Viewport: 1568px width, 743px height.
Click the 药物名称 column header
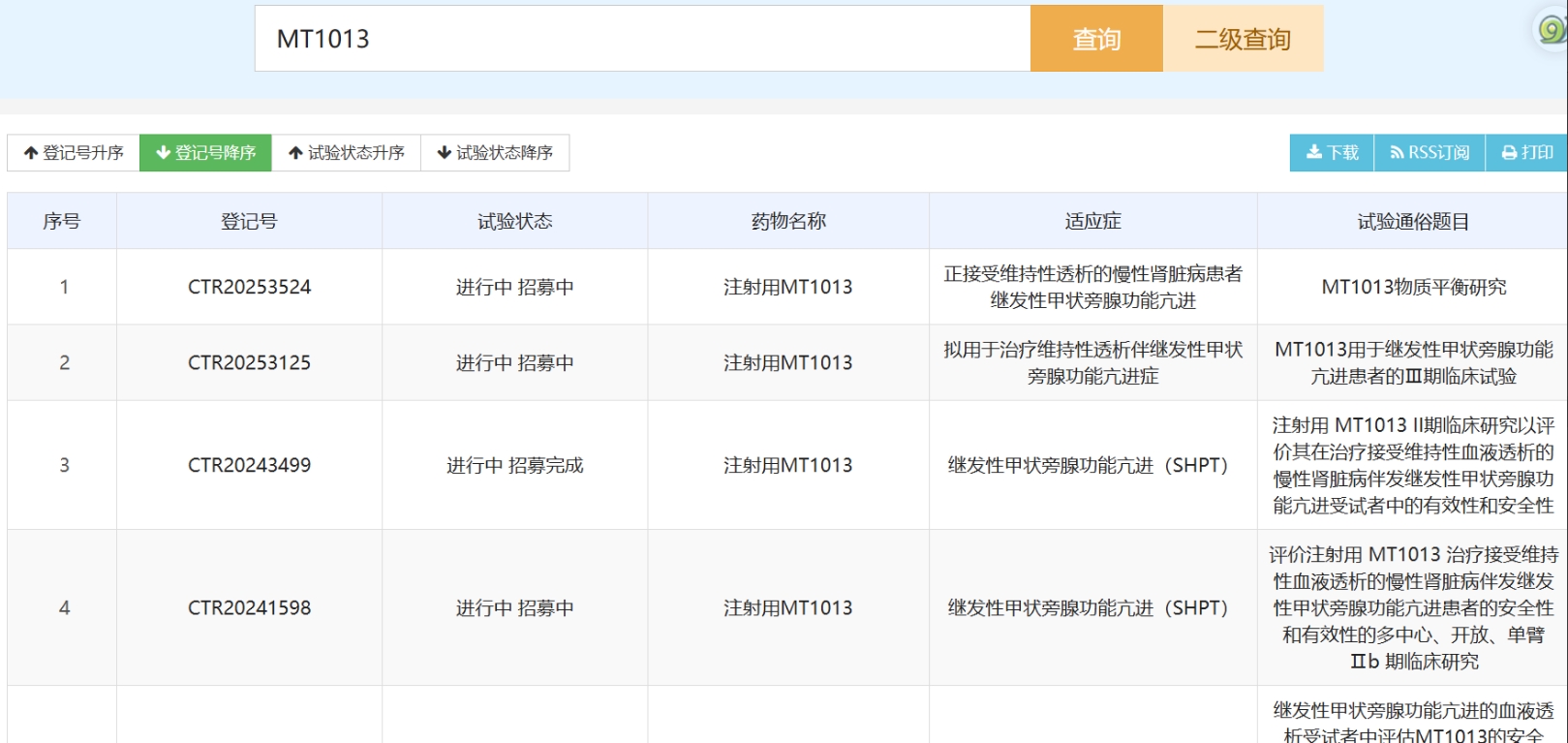(788, 222)
